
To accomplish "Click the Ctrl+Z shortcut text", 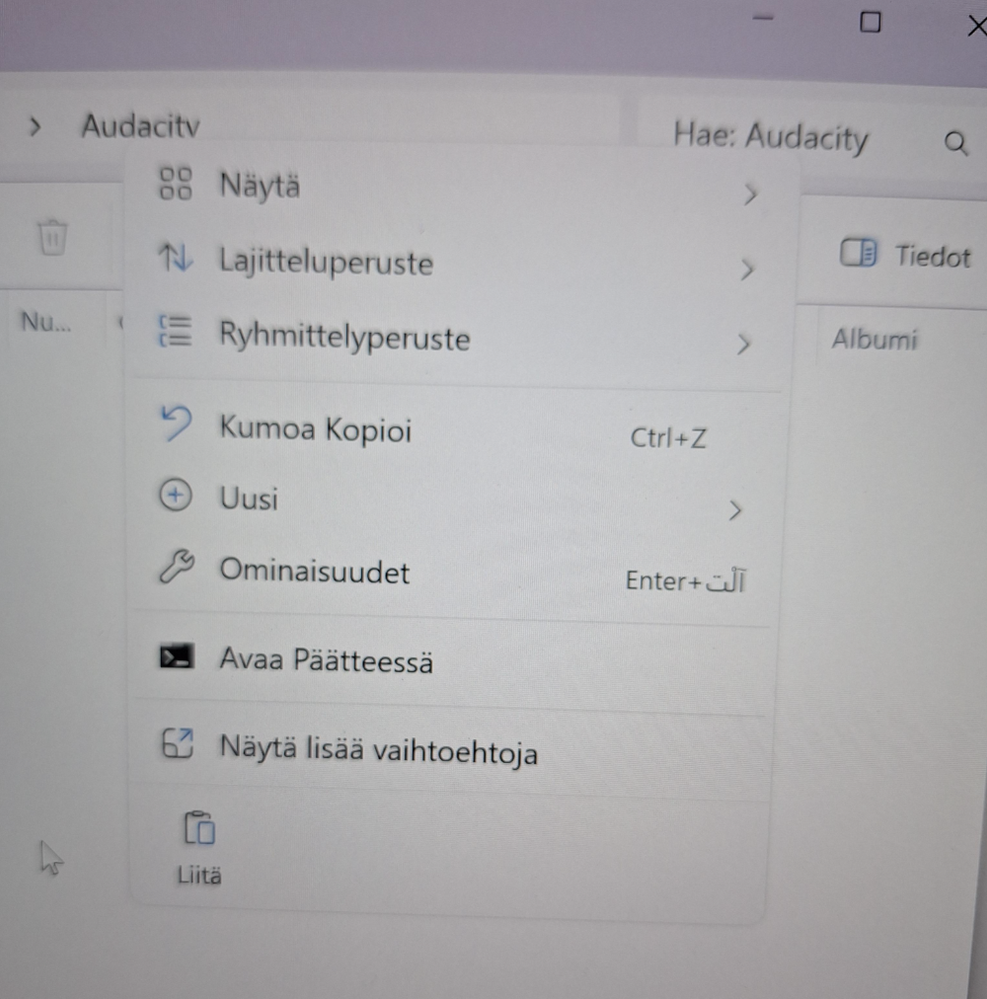I will 668,438.
